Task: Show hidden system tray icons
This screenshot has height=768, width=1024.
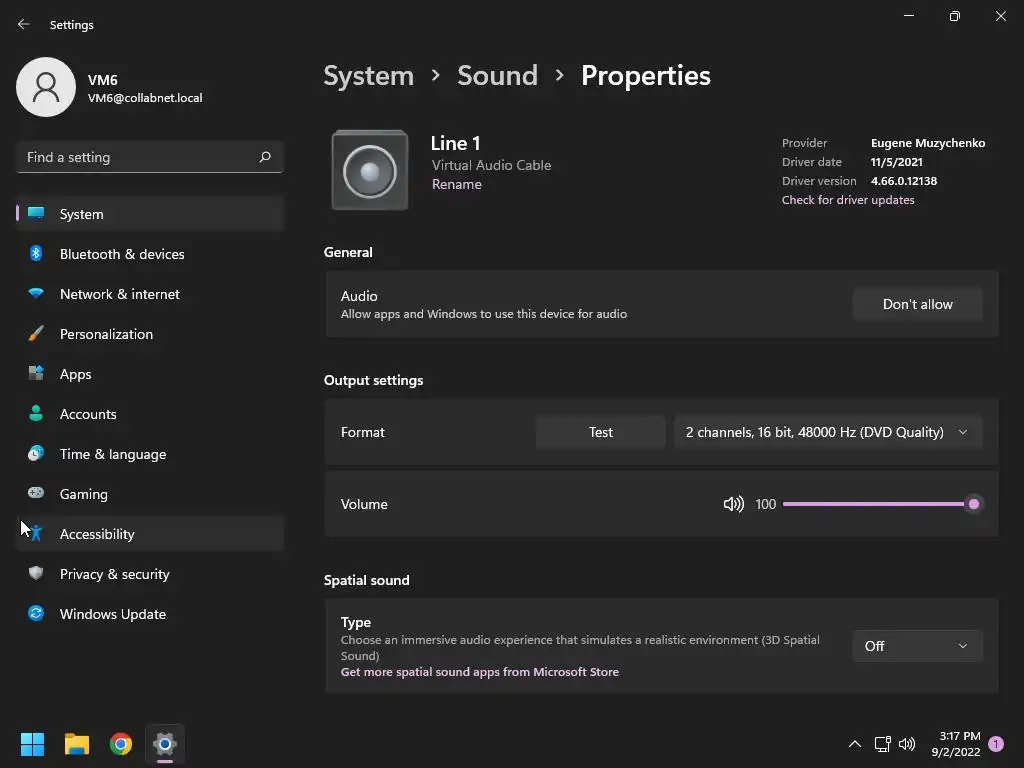Action: pos(854,744)
